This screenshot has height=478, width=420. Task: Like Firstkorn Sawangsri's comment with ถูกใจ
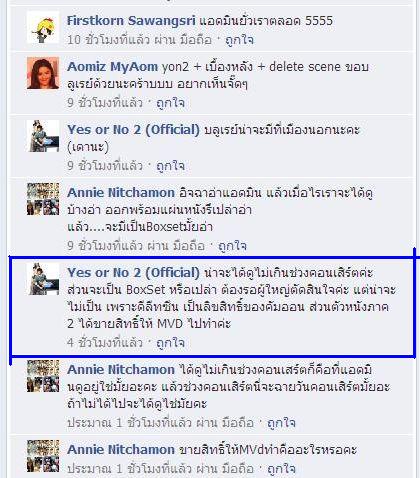pyautogui.click(x=240, y=40)
